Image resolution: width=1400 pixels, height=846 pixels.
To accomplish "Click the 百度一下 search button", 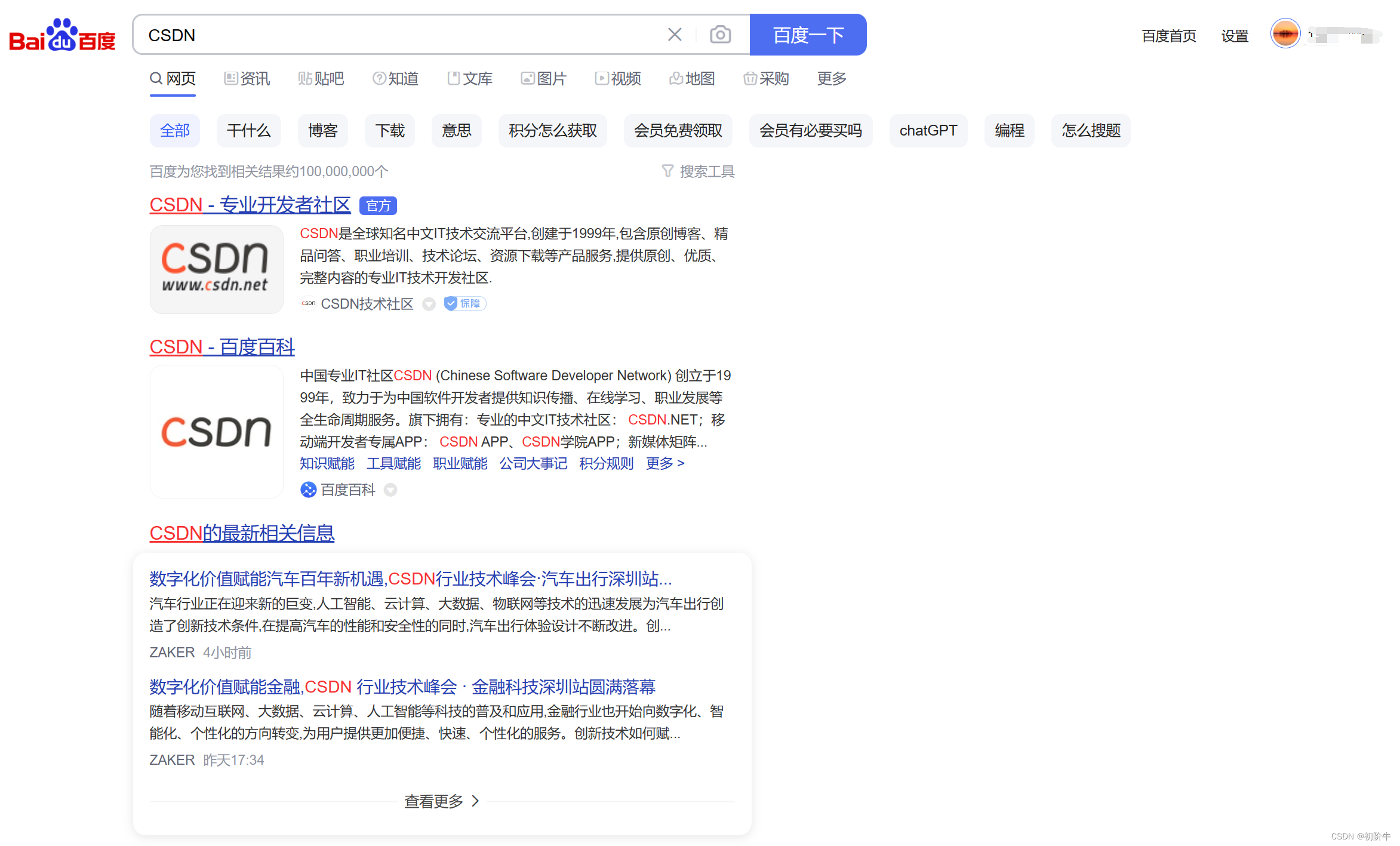I will tap(808, 35).
